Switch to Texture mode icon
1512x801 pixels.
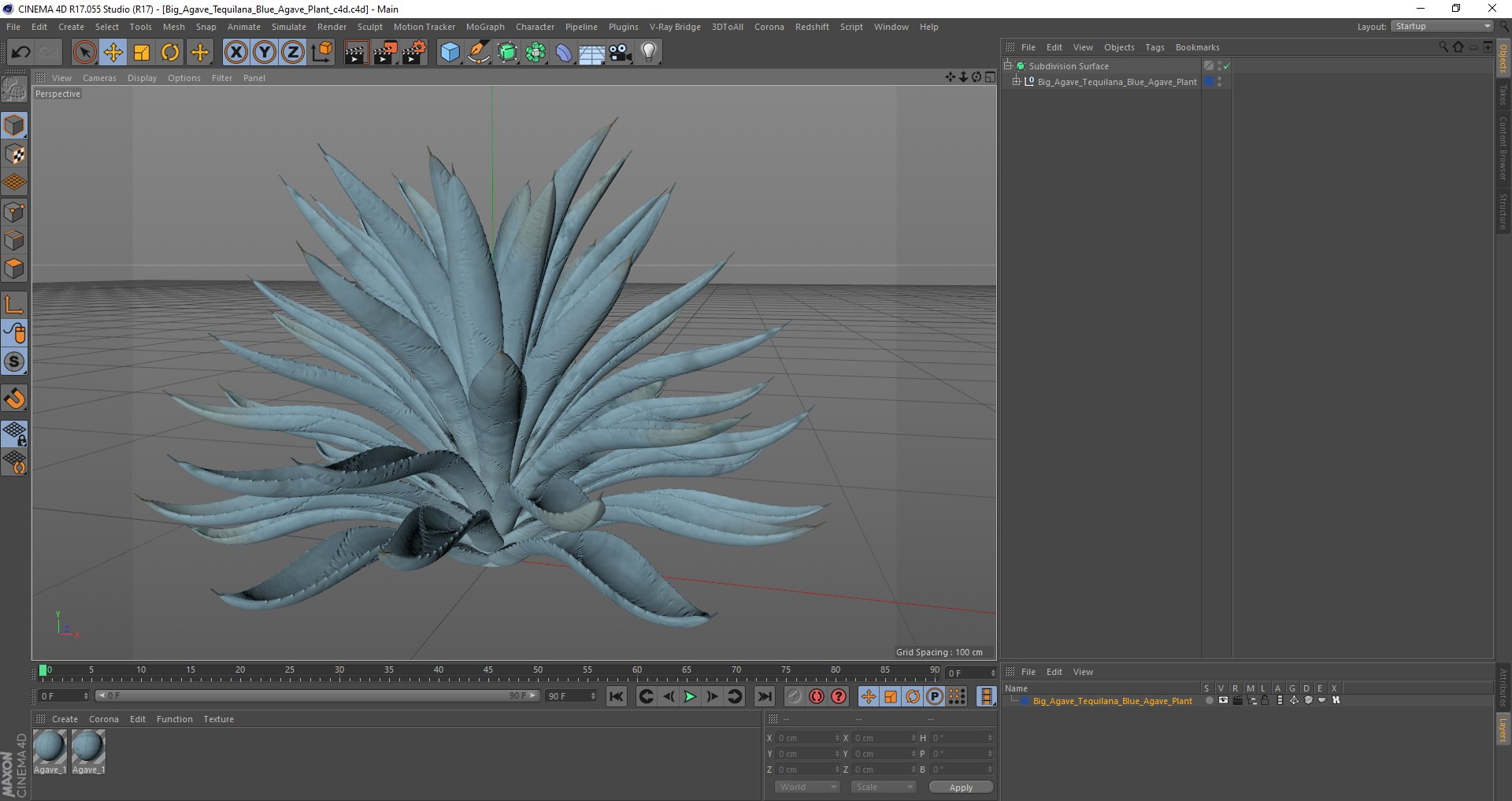14,154
